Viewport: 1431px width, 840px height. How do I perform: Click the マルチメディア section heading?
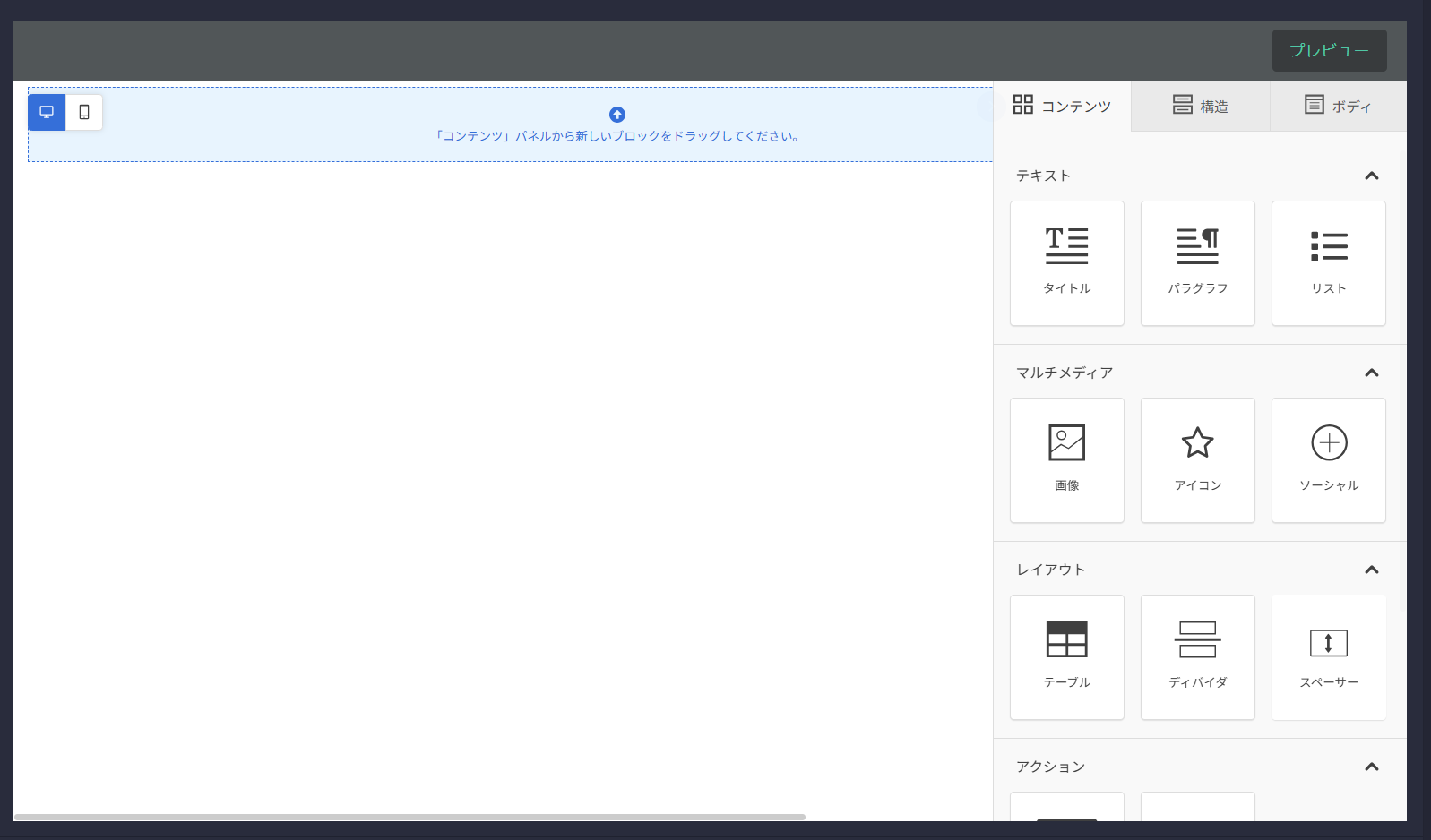click(1065, 373)
